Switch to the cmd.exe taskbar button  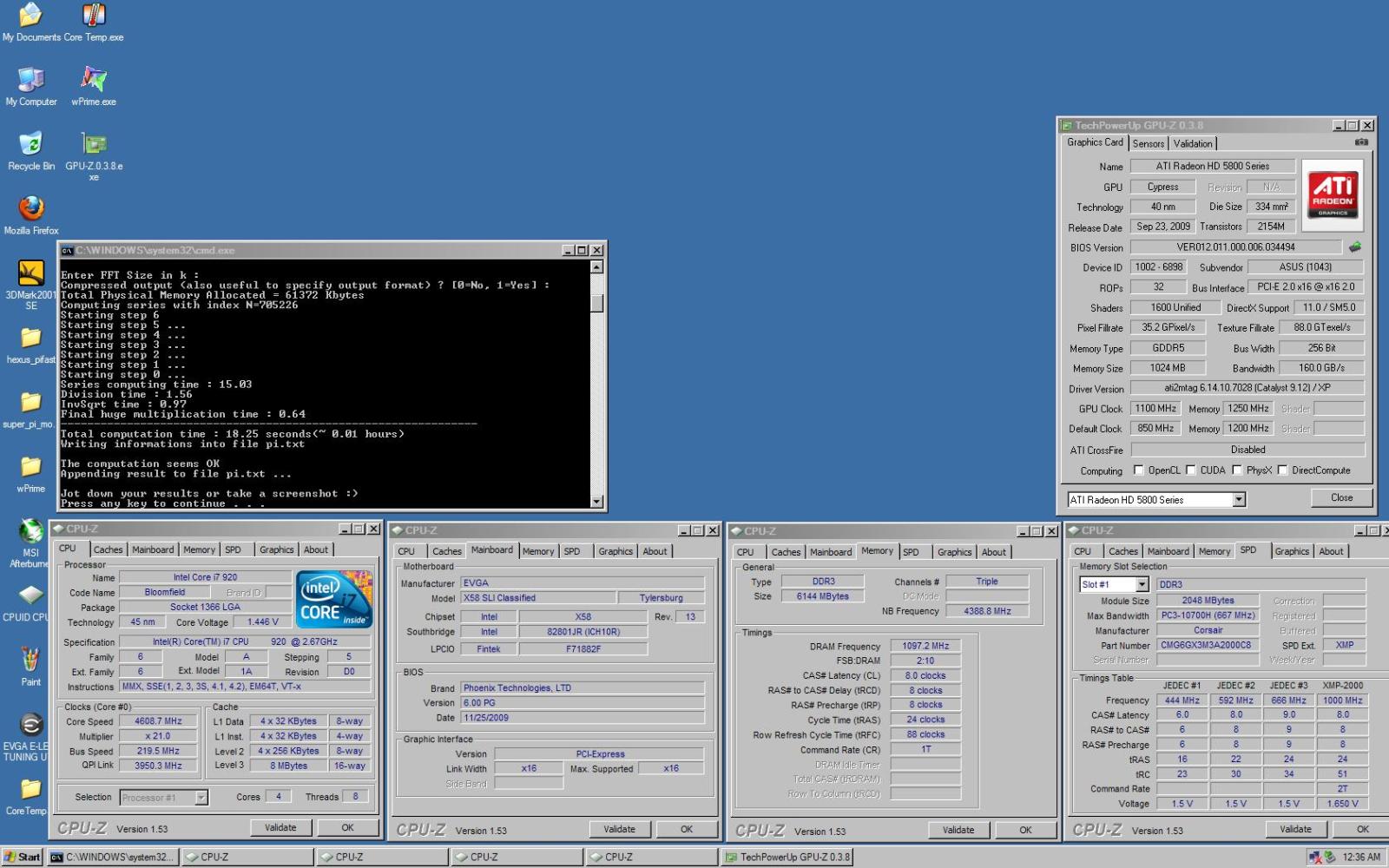(113, 858)
